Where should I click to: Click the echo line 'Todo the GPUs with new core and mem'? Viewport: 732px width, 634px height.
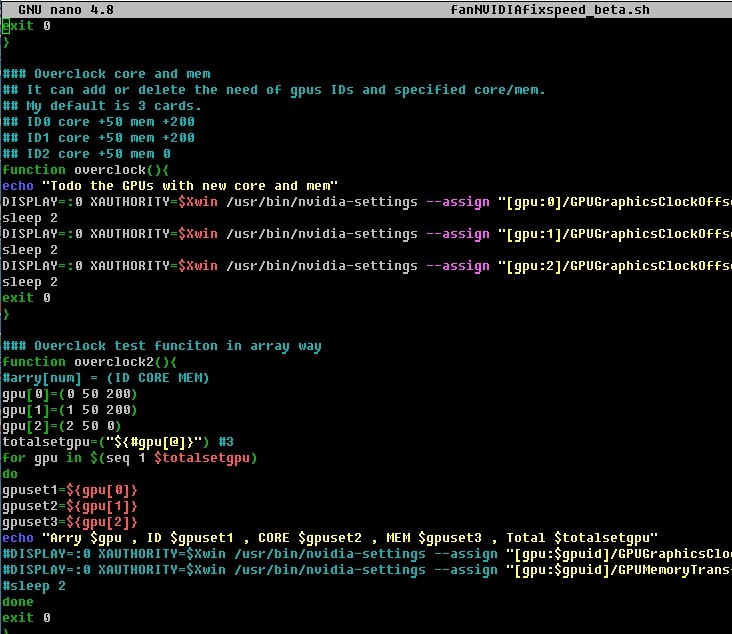[x=170, y=186]
